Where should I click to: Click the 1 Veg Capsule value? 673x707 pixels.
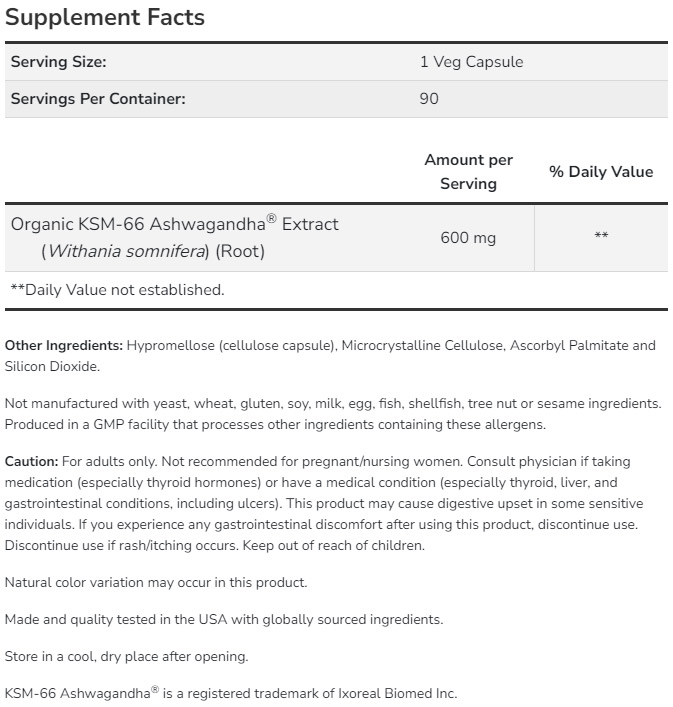(471, 62)
